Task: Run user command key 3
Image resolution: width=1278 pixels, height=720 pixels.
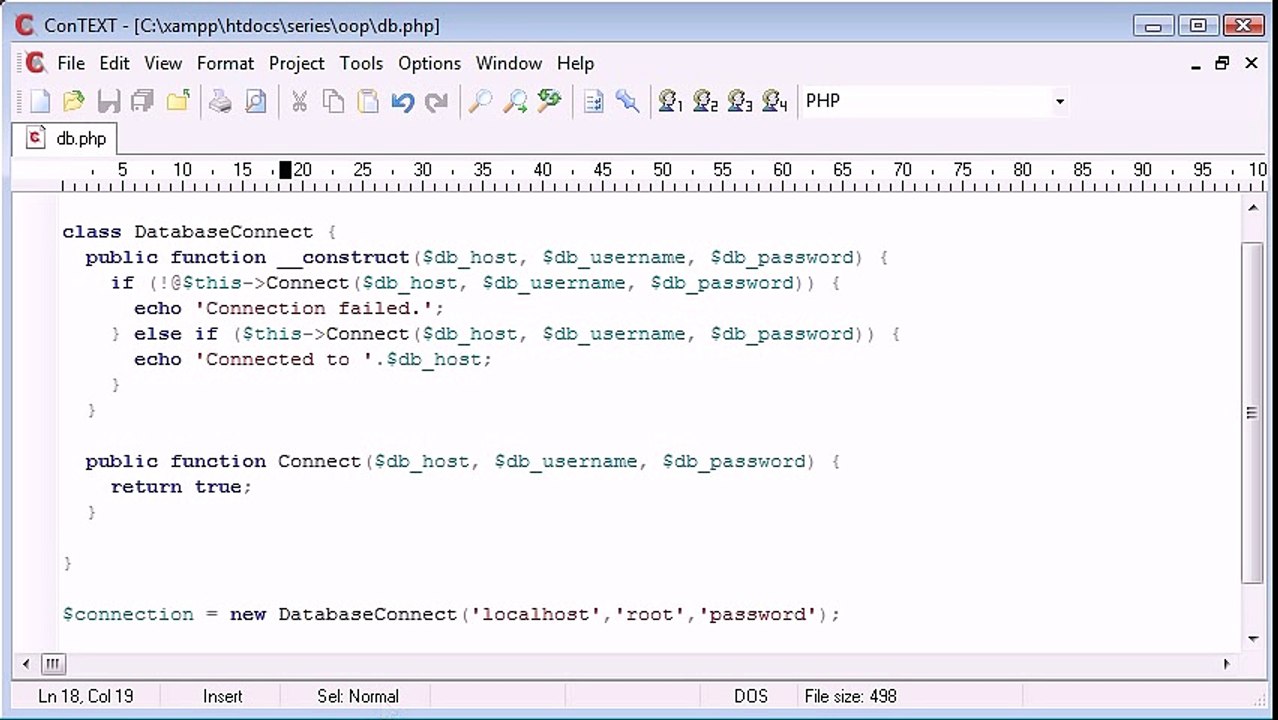Action: pos(739,101)
